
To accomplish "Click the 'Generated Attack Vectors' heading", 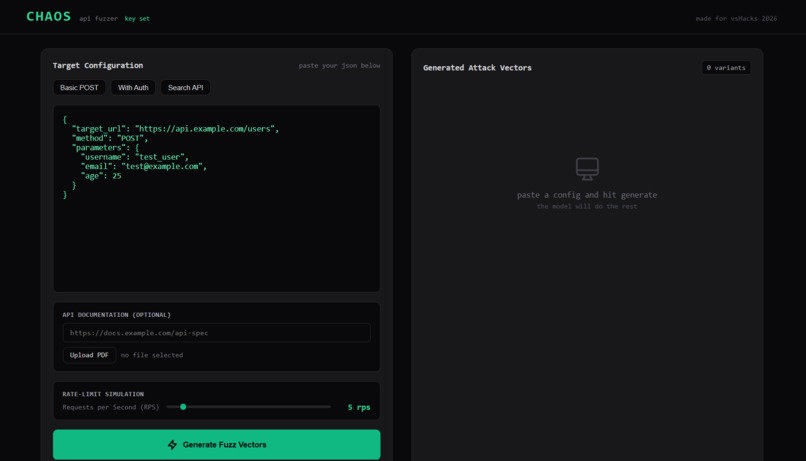I will click(x=477, y=67).
